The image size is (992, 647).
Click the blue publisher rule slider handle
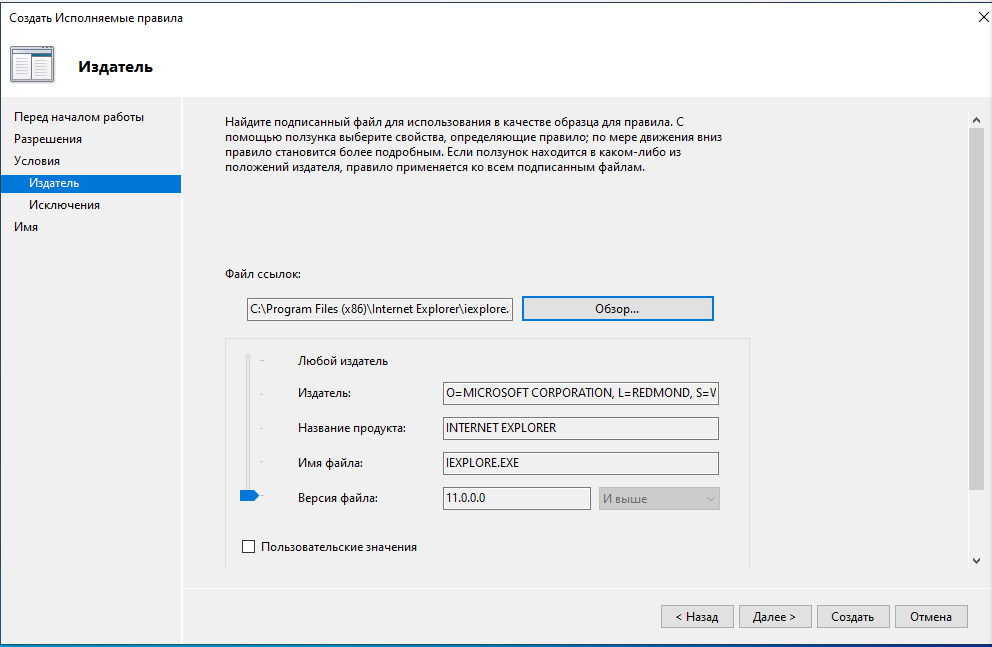click(249, 495)
